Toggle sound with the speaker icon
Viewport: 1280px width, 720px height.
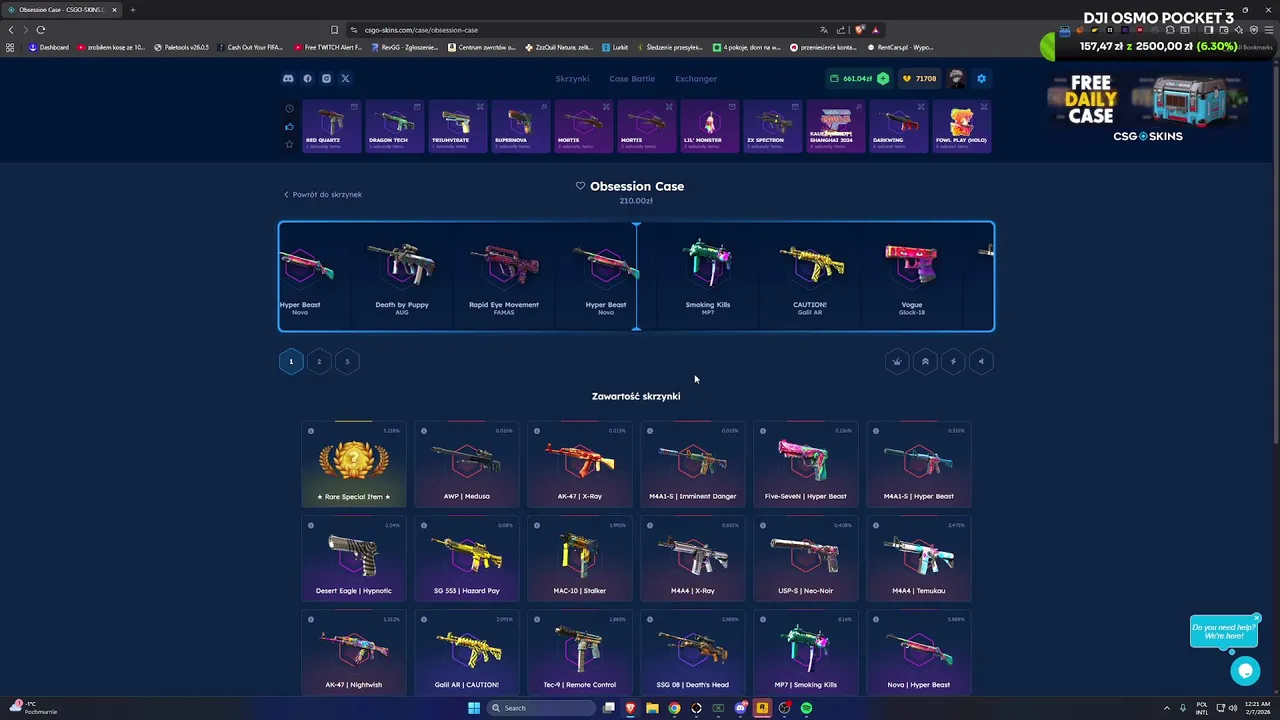click(x=981, y=362)
